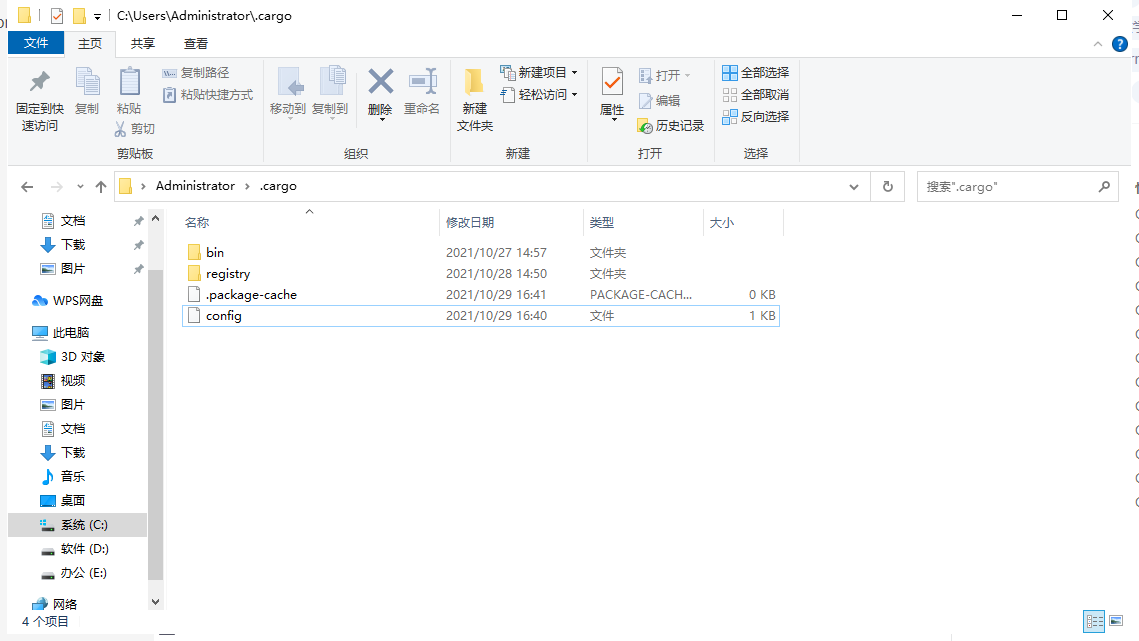Switch to Details view in the status bar
1139x641 pixels.
click(x=1094, y=621)
